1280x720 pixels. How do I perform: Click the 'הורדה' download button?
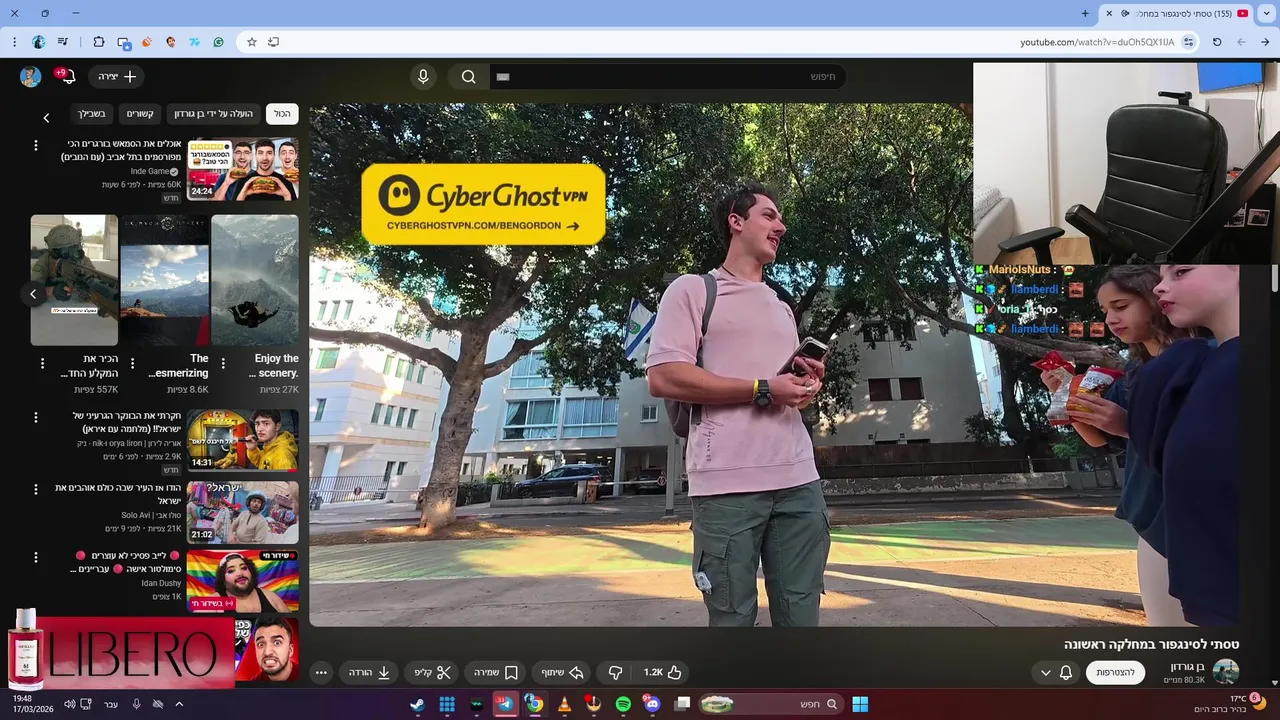(370, 673)
